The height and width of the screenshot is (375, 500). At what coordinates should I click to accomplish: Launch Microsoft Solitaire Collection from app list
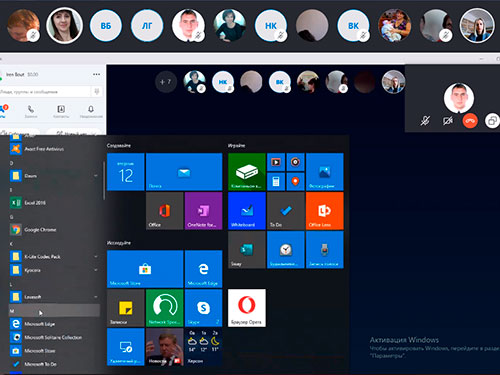pos(54,337)
